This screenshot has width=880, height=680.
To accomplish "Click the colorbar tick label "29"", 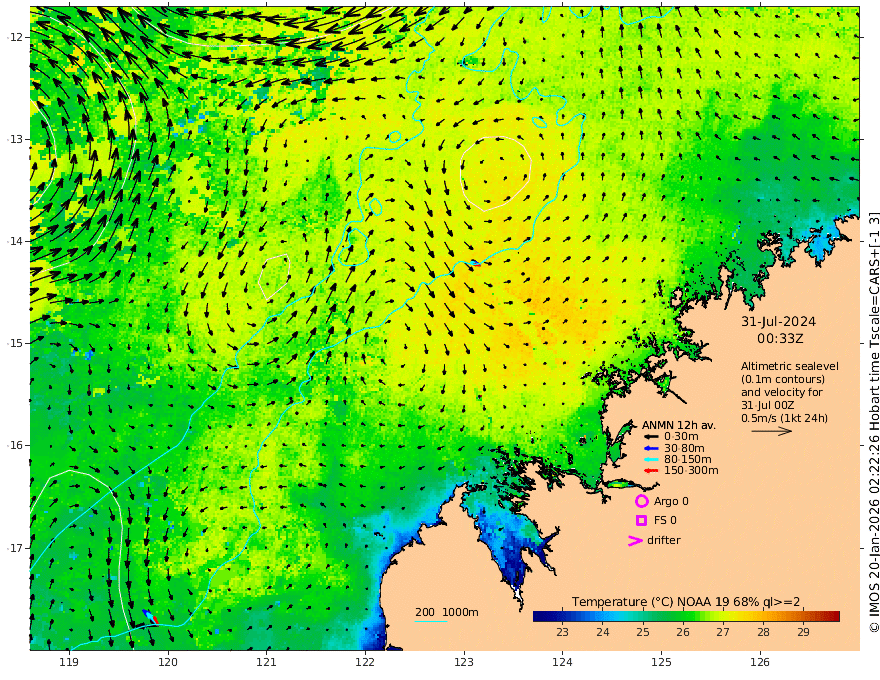I will pyautogui.click(x=803, y=632).
